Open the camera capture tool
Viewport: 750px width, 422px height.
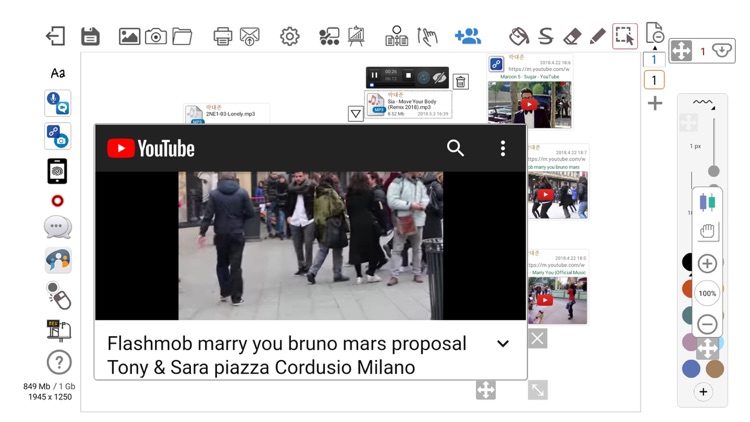click(x=156, y=36)
